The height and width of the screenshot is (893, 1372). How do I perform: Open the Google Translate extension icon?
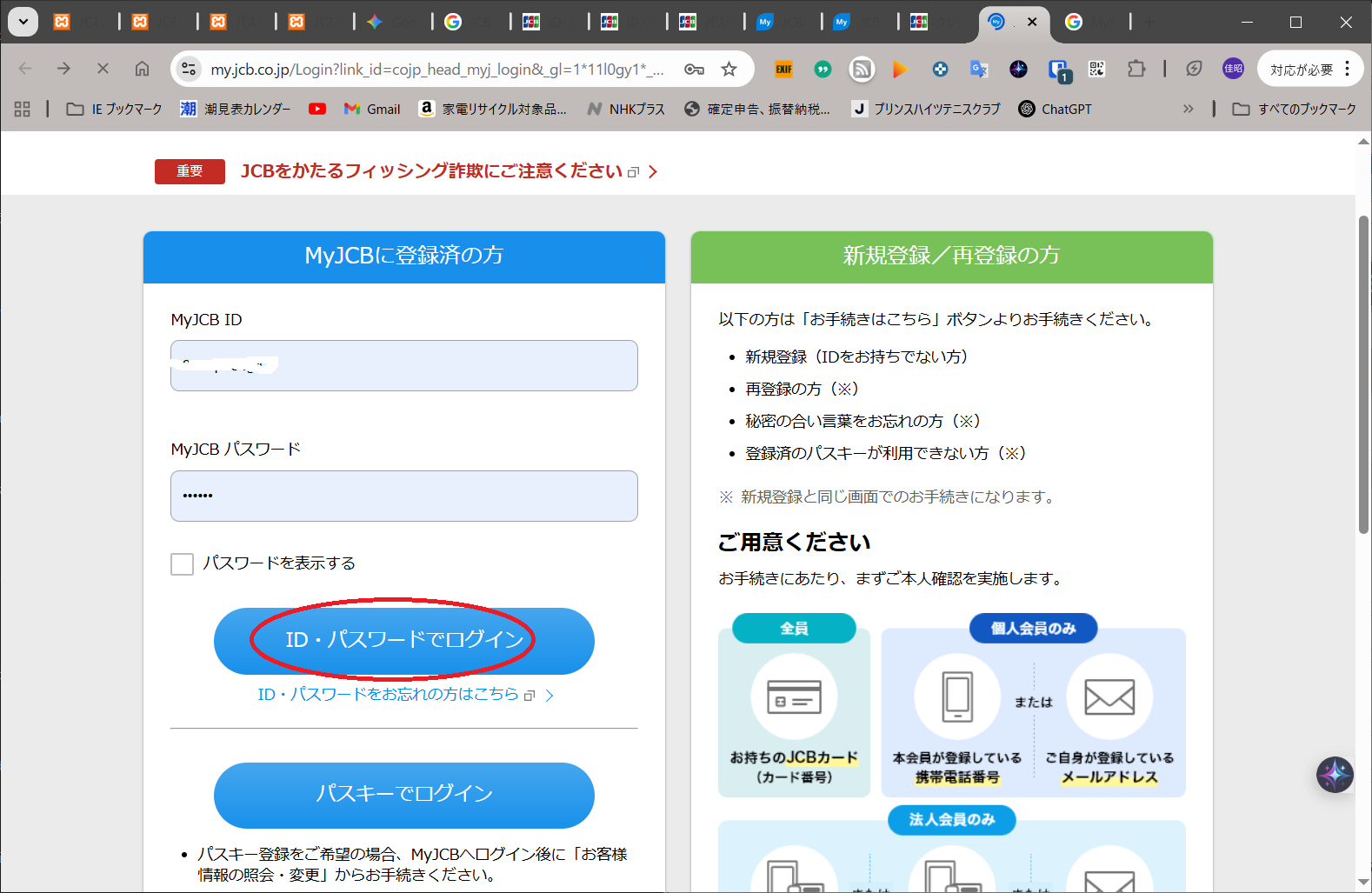pyautogui.click(x=979, y=70)
